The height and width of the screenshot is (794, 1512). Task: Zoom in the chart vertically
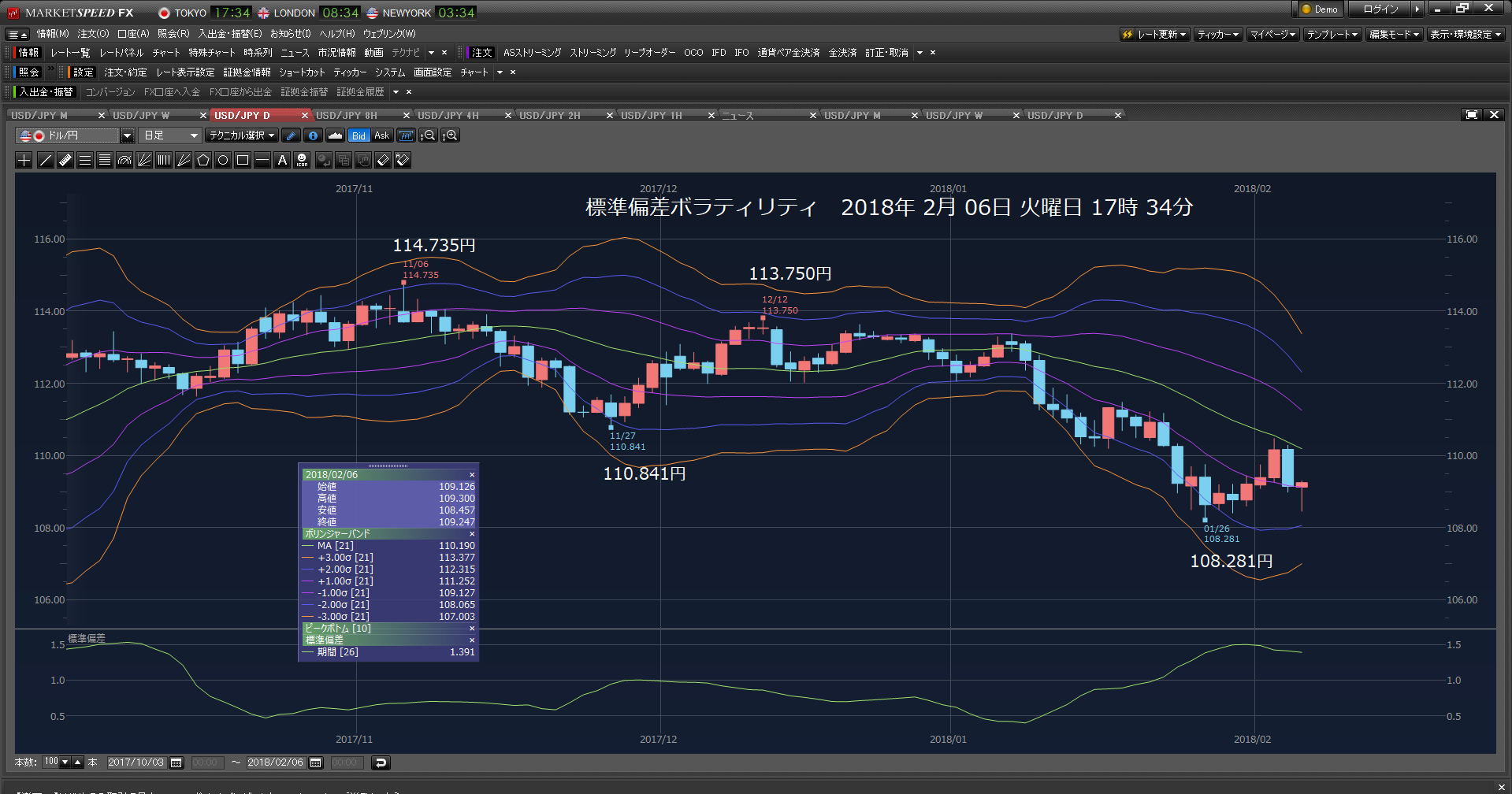coord(450,135)
